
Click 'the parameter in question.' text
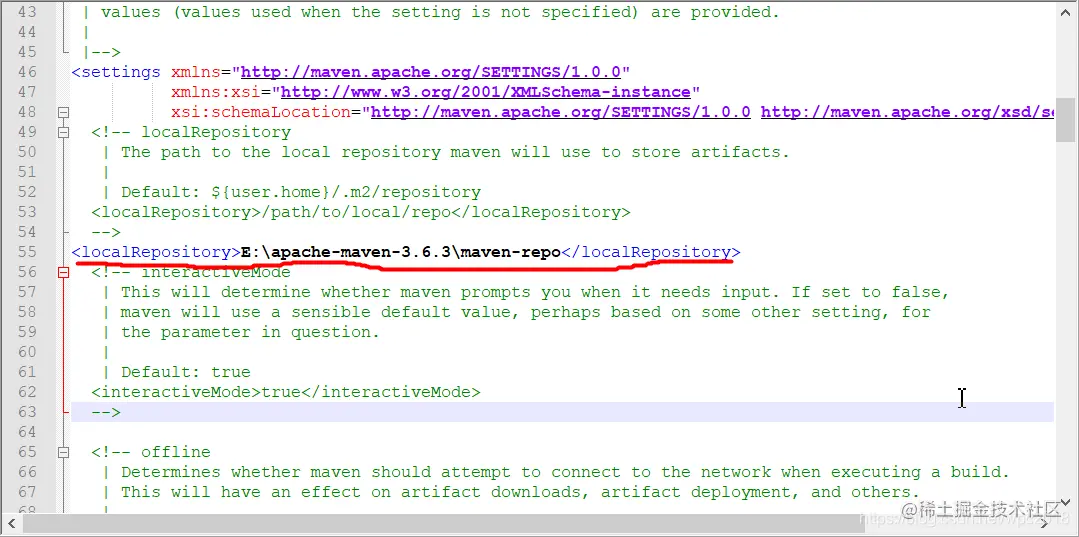click(250, 332)
